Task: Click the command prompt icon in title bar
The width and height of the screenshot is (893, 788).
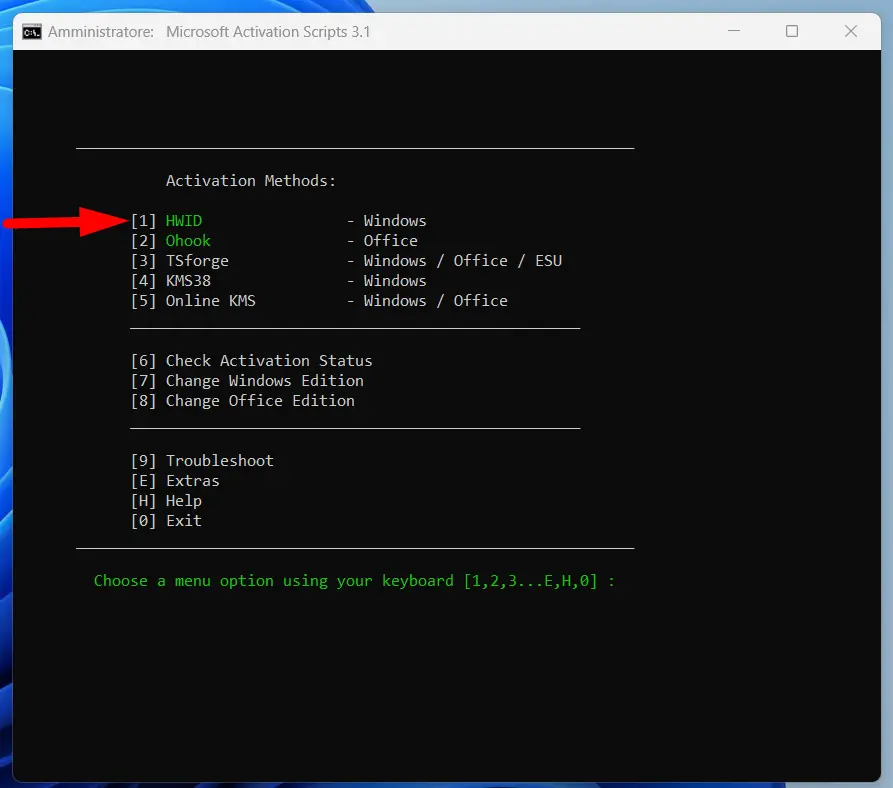Action: 32,32
